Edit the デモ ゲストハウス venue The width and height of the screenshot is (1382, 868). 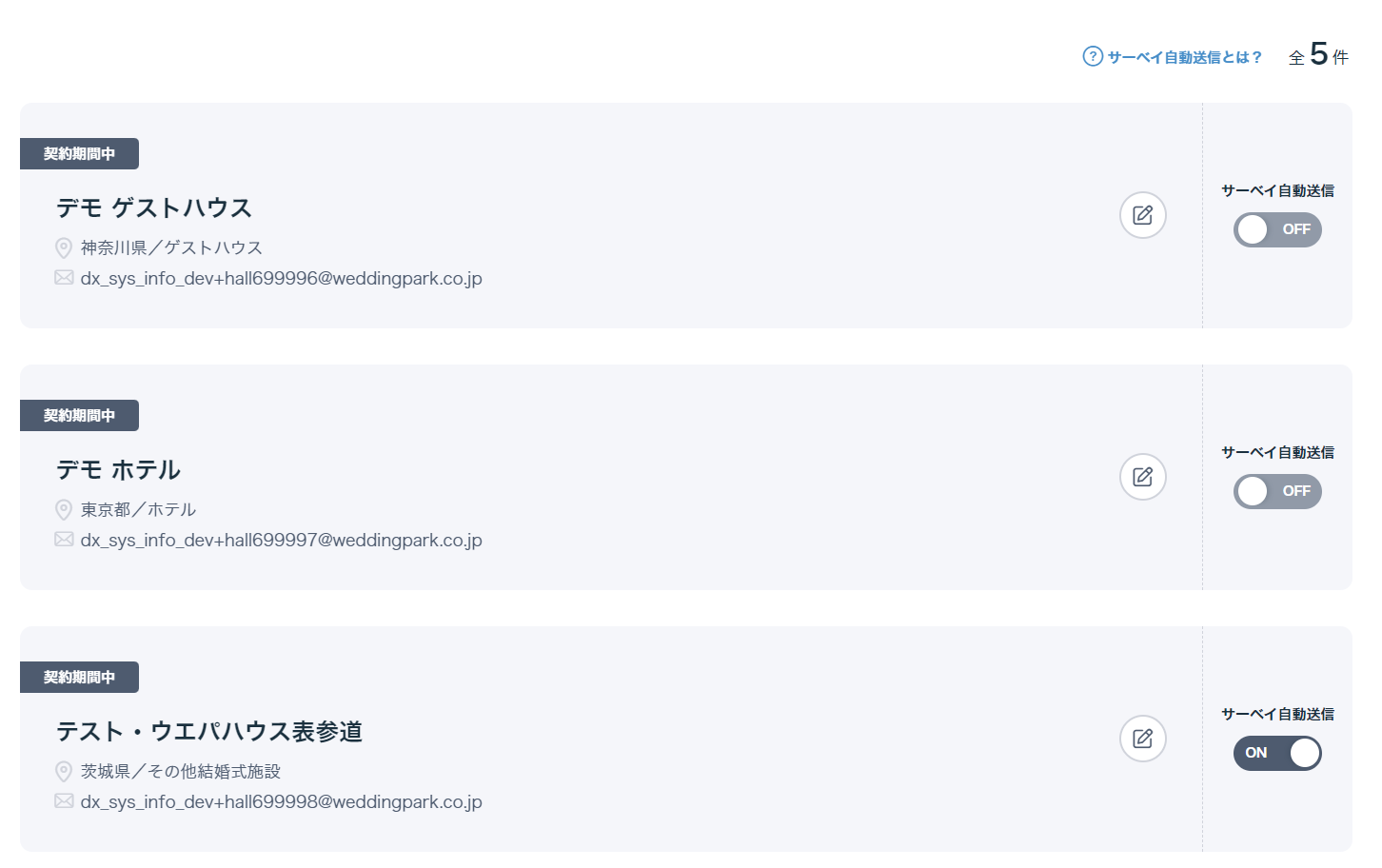[1143, 215]
